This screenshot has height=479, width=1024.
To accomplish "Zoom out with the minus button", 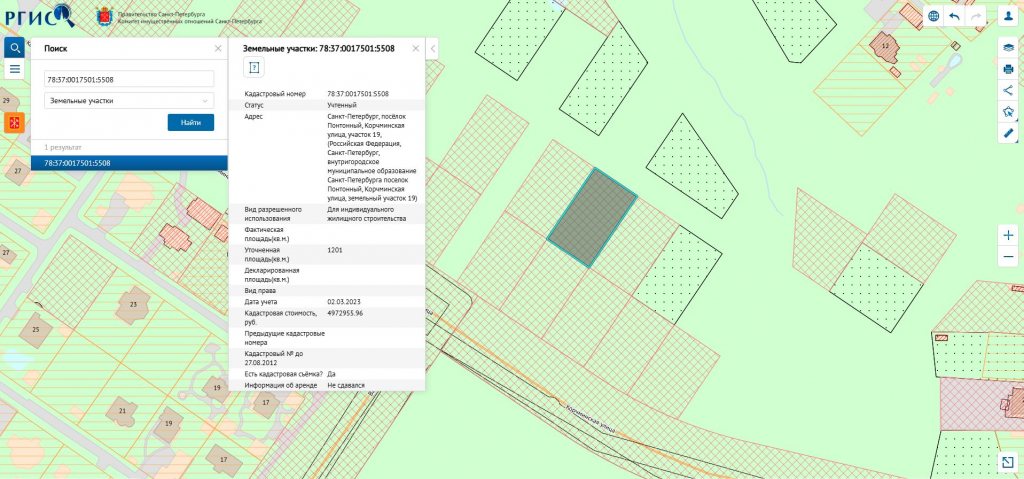I will coord(1008,256).
